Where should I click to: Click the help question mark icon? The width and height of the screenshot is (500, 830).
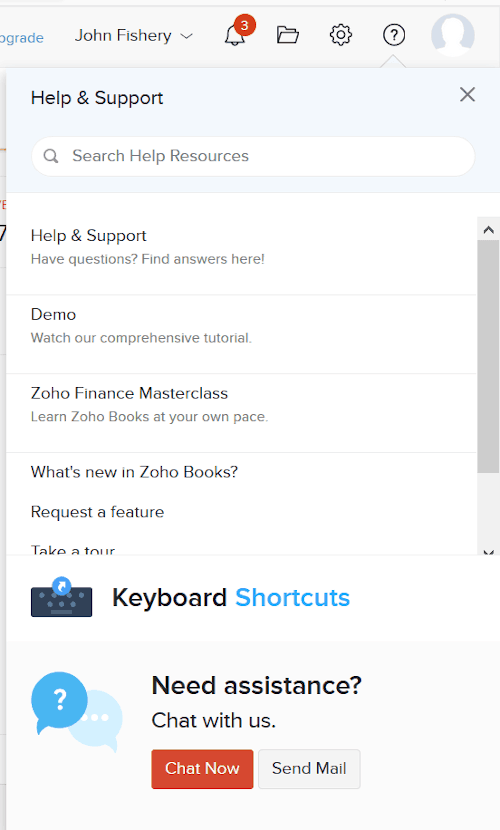coord(394,35)
